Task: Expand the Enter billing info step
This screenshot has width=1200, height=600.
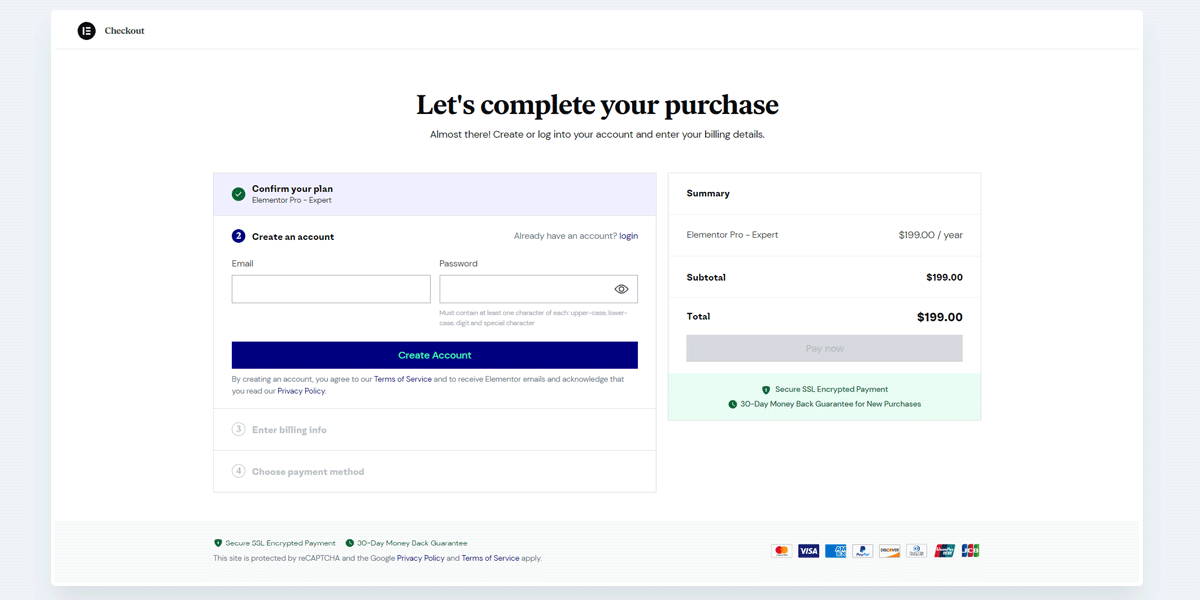Action: (435, 429)
